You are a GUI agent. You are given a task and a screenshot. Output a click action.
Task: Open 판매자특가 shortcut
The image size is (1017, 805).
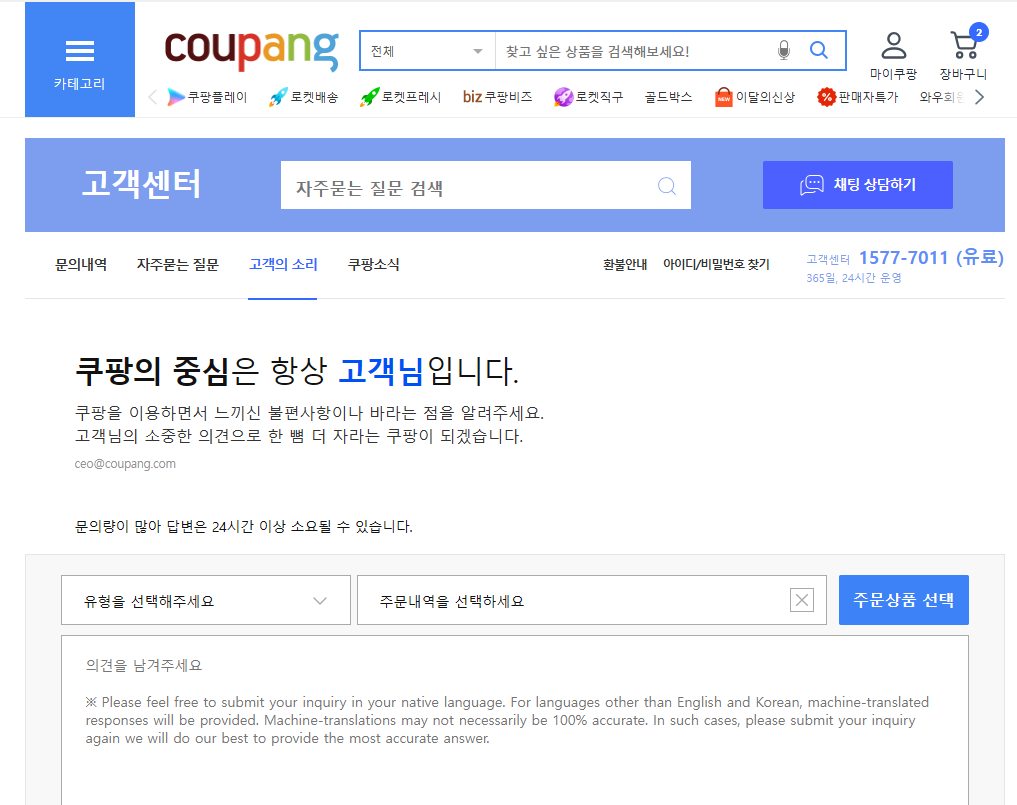(857, 97)
